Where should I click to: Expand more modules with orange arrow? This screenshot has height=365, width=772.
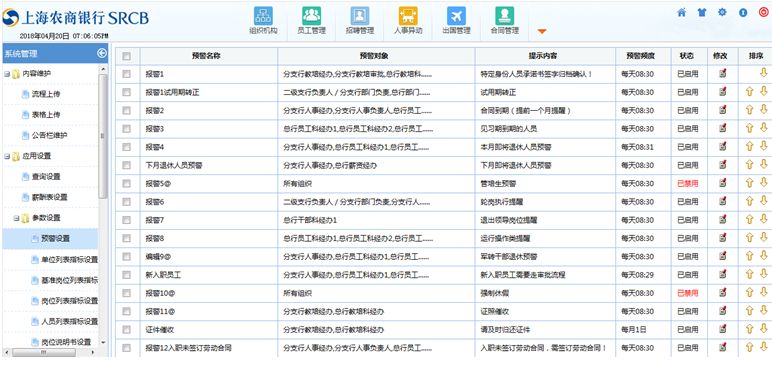pos(542,32)
